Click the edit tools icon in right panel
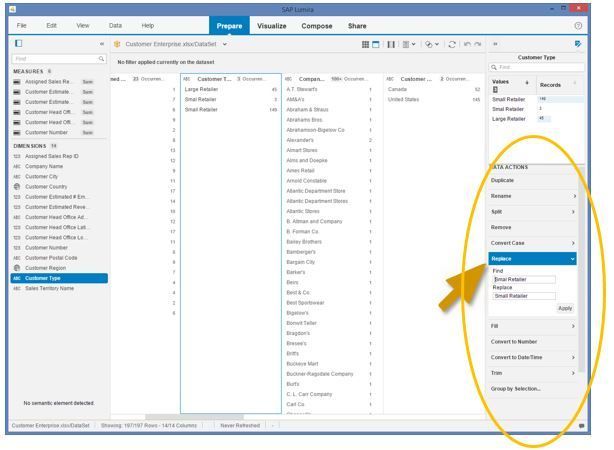Viewport: 614px width, 450px height. coord(578,44)
